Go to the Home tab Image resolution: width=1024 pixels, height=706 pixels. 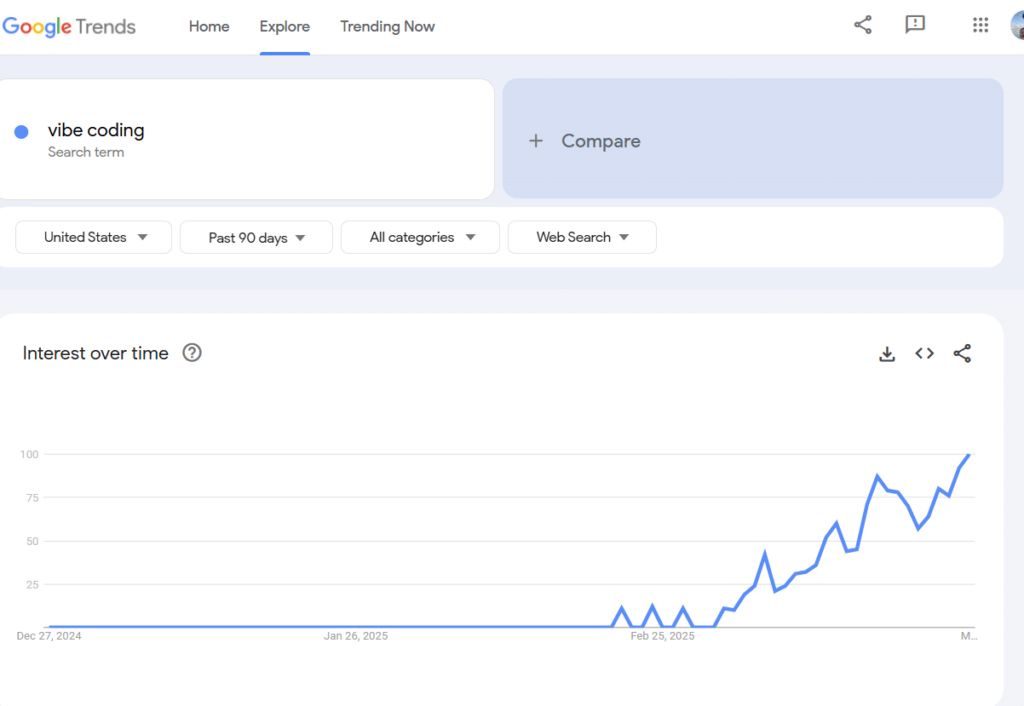coord(209,27)
